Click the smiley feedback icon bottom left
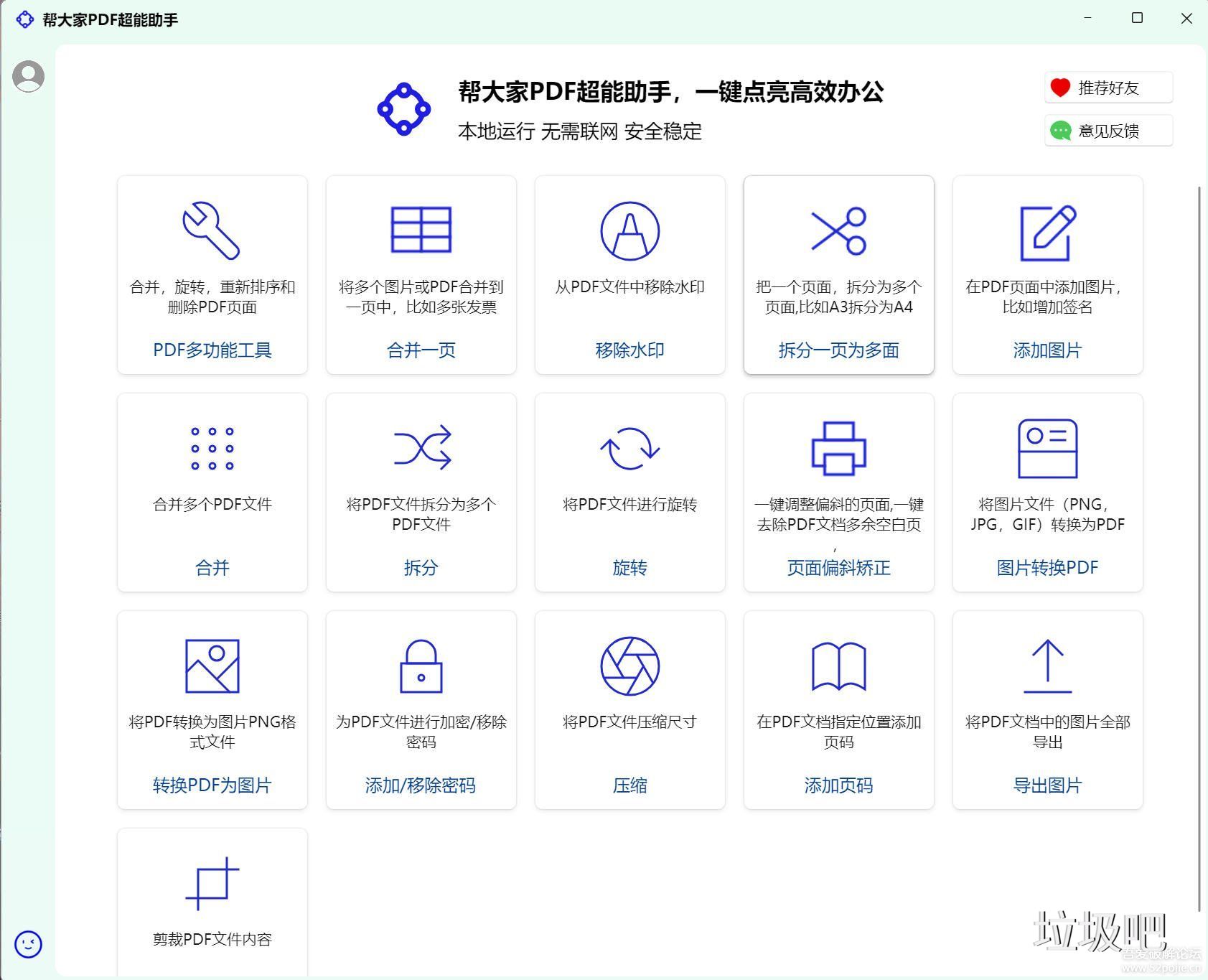Screen dimensions: 1208x980 [x=28, y=945]
